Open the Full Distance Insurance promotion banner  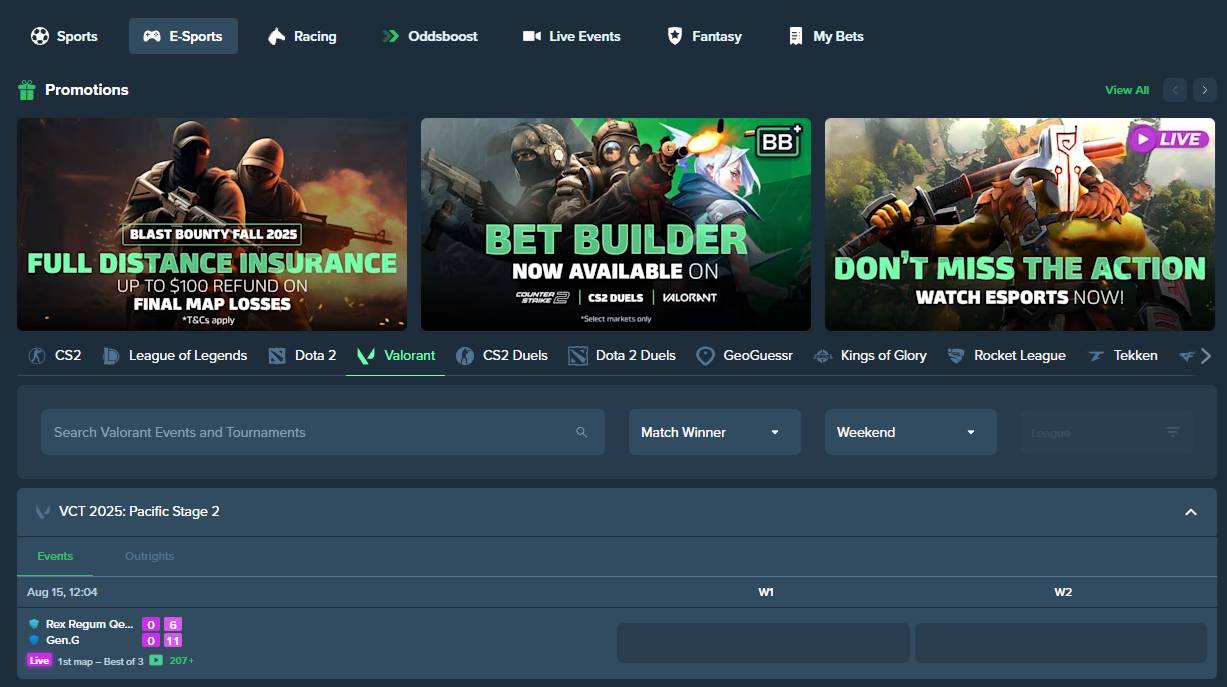[x=212, y=224]
